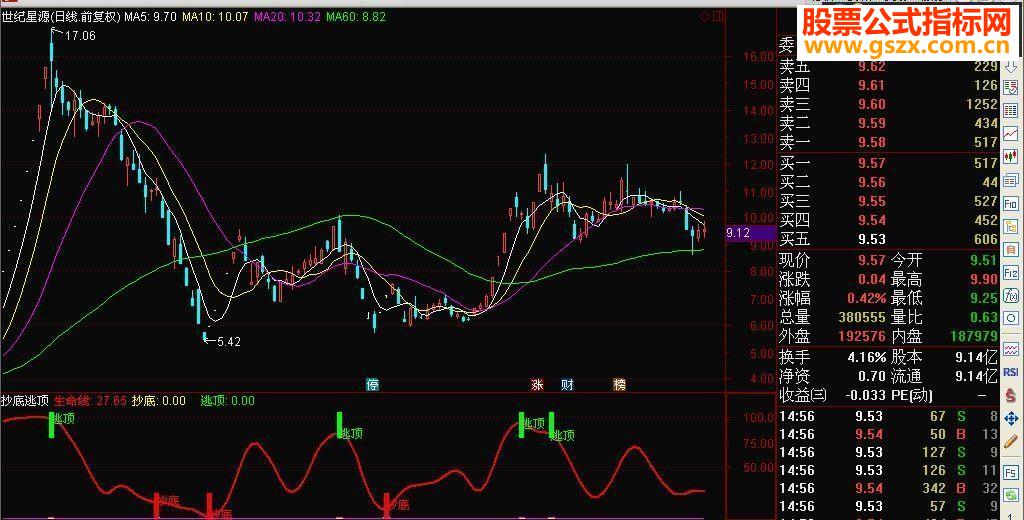
Task: Click the red dollar S icon
Action: tap(1011, 395)
